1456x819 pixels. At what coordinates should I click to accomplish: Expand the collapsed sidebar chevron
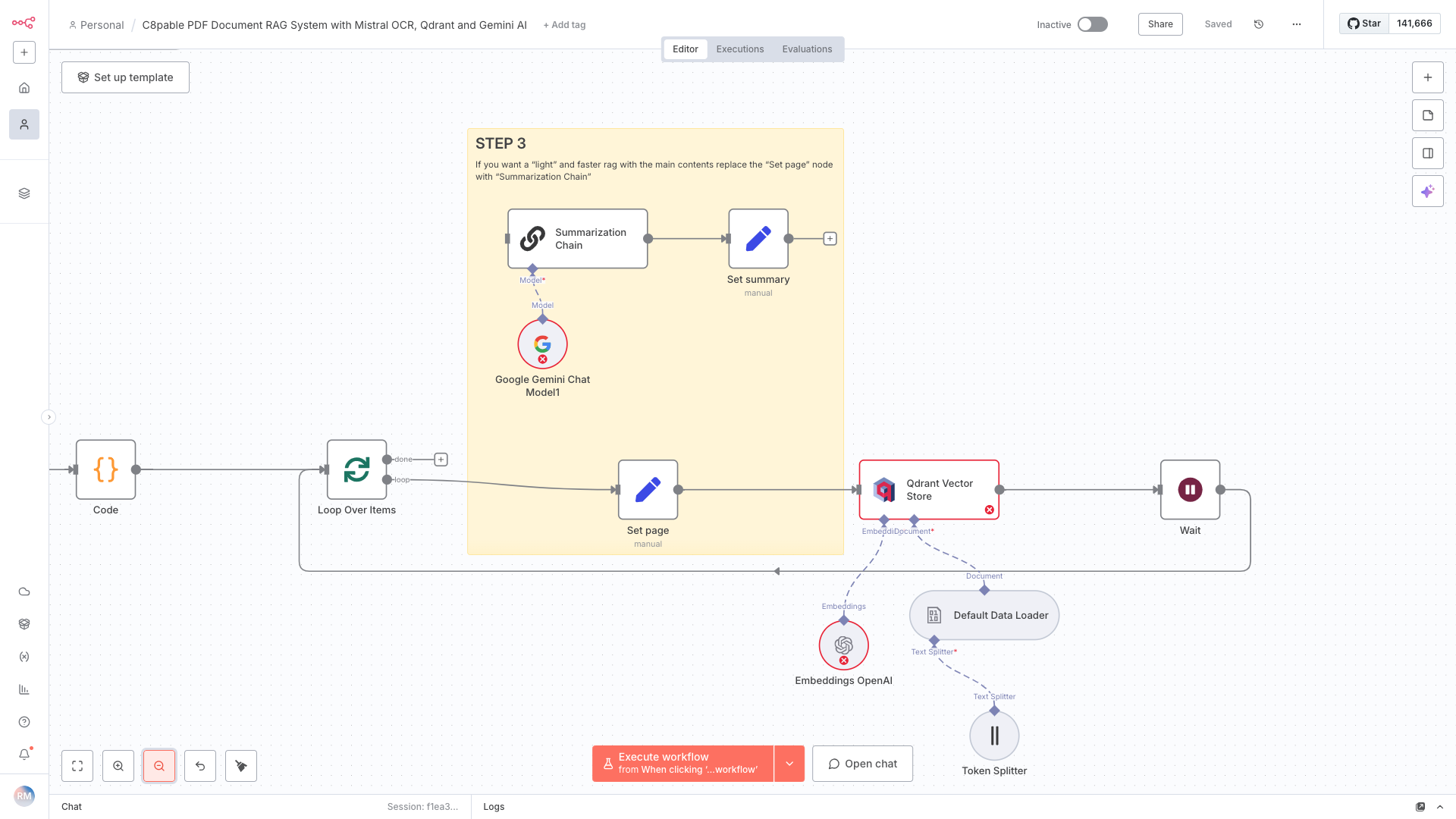49,417
